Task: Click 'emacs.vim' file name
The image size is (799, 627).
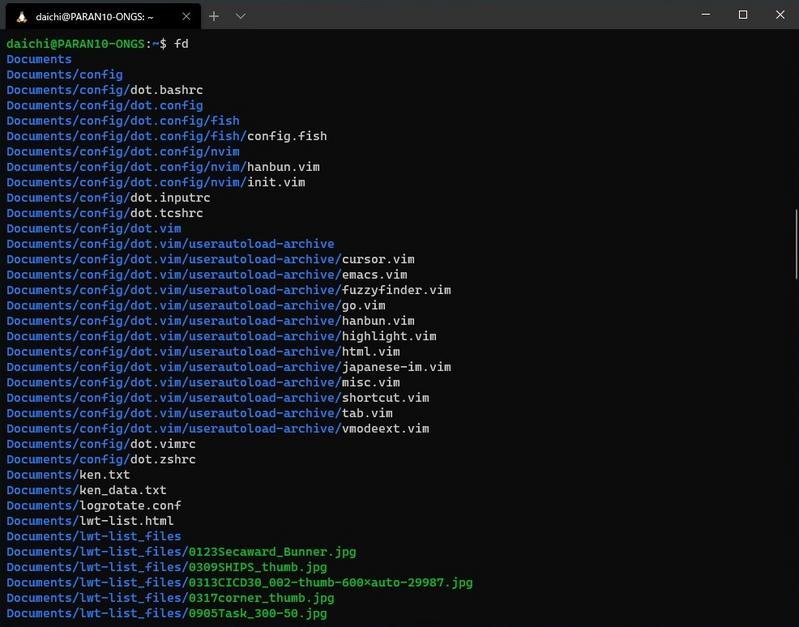Action: coord(375,275)
